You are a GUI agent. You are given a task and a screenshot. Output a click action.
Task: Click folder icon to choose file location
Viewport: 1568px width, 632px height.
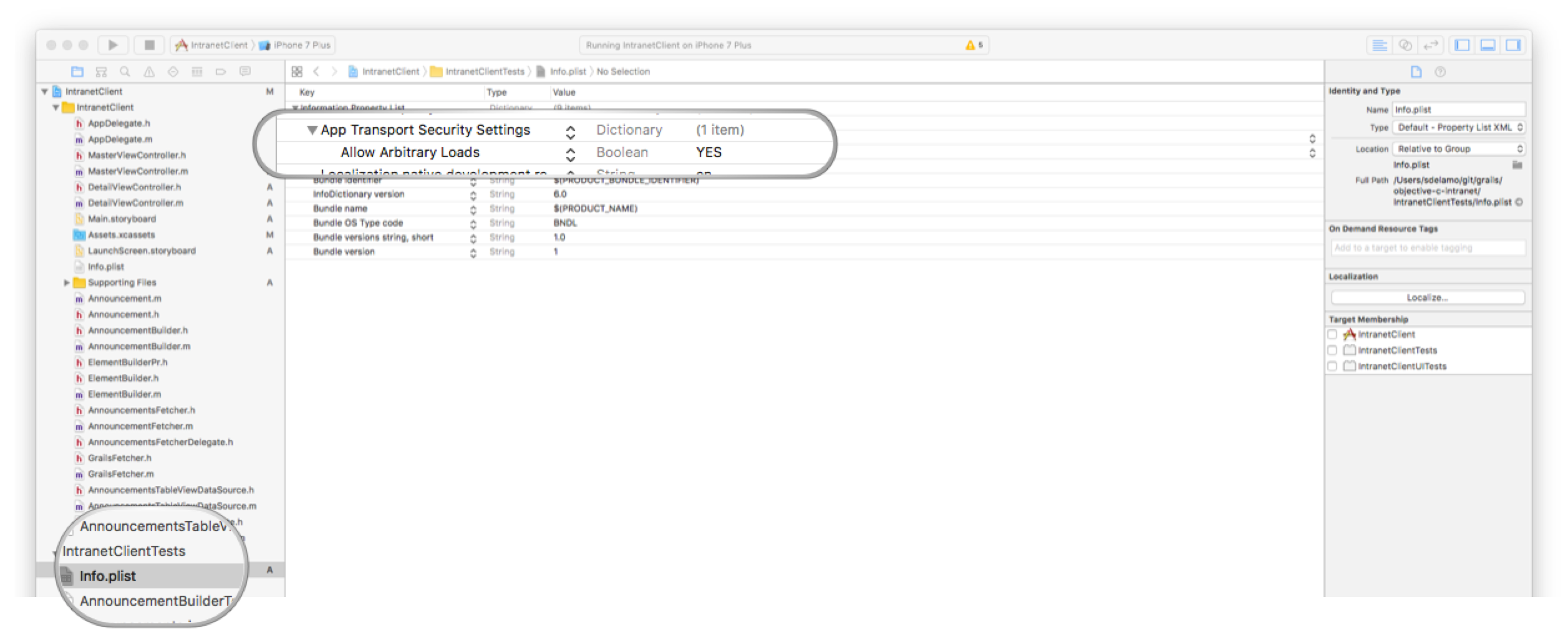click(1517, 165)
